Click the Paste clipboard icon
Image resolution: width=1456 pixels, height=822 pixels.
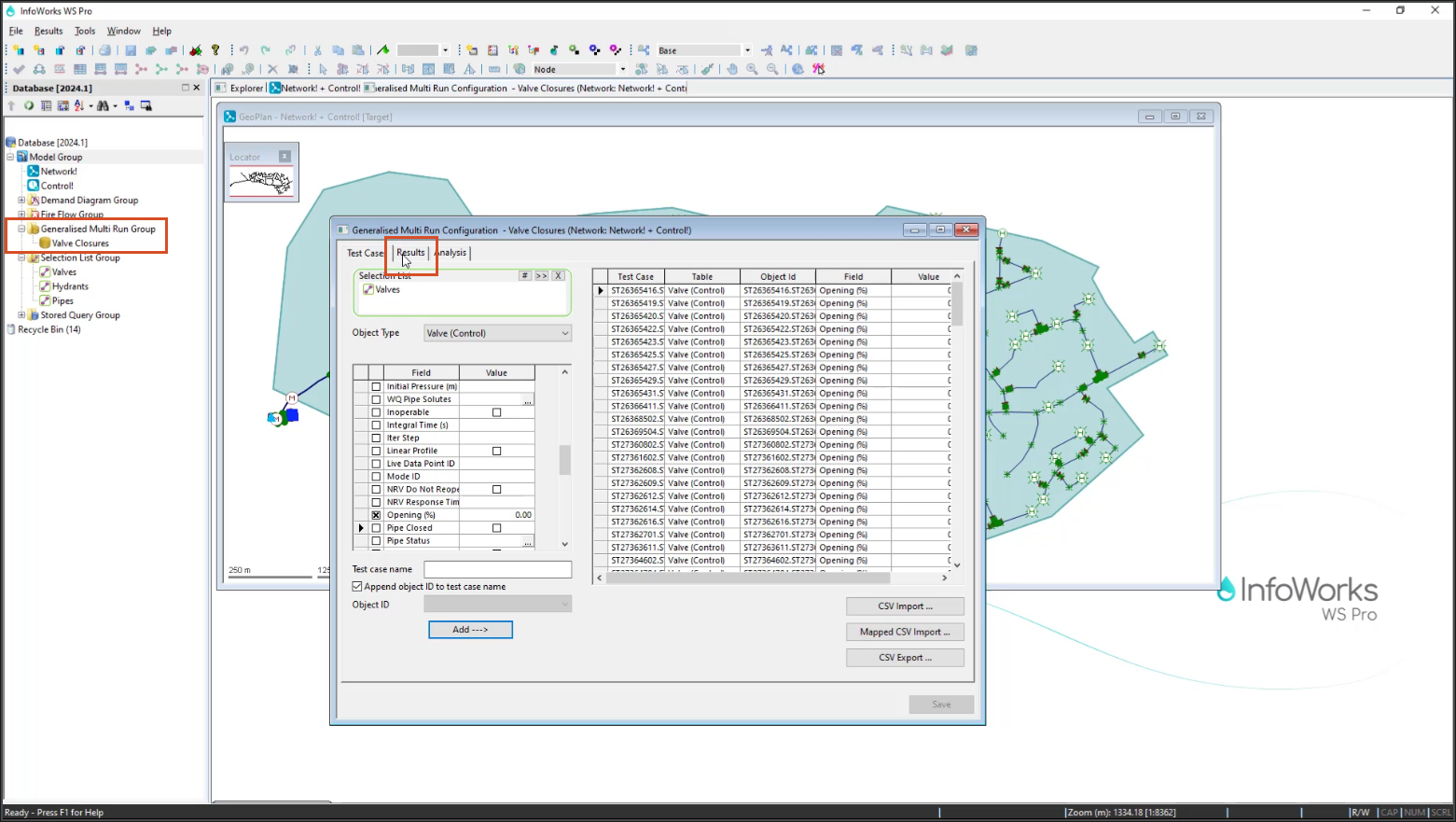(x=358, y=50)
